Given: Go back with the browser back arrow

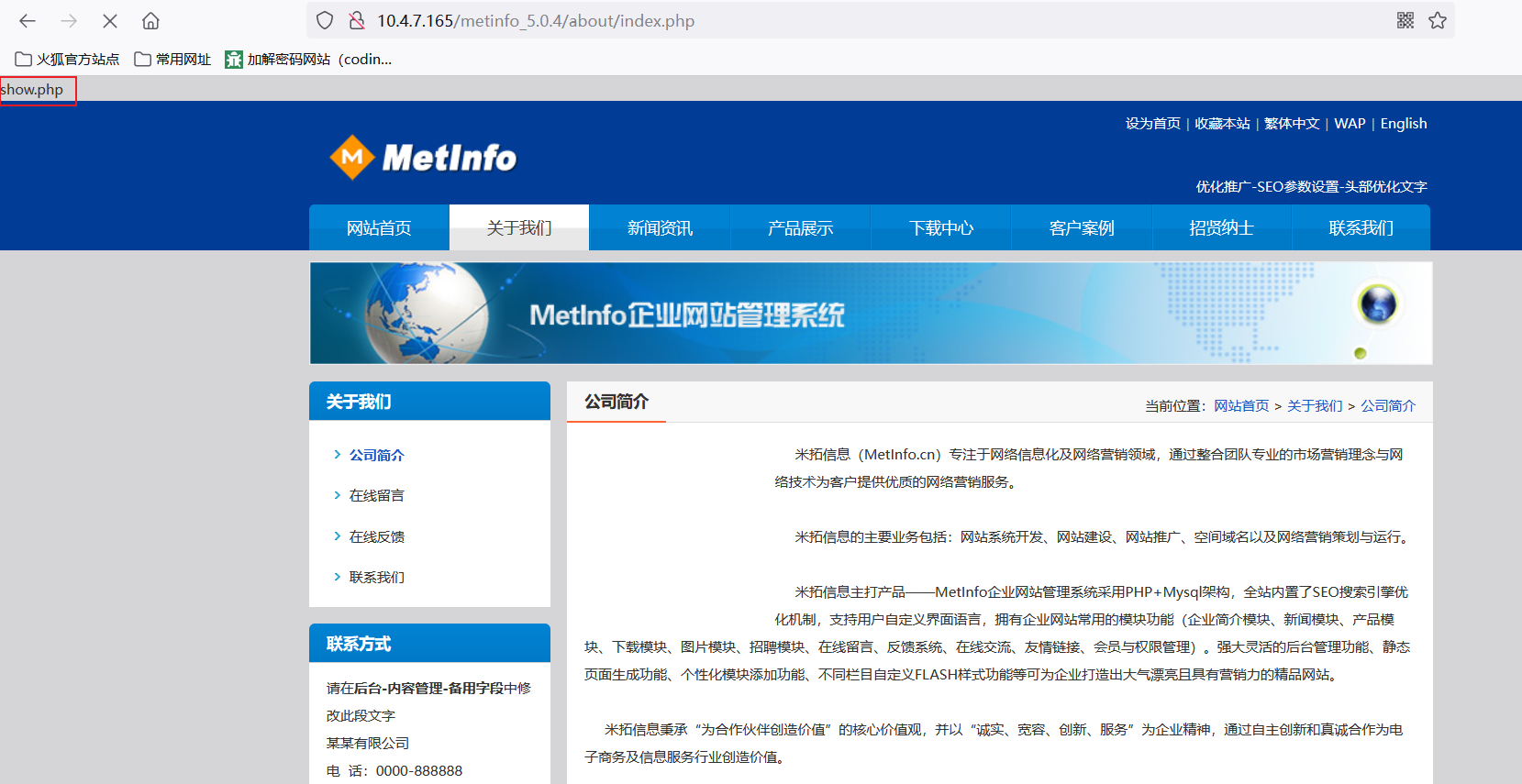Looking at the screenshot, I should point(28,20).
